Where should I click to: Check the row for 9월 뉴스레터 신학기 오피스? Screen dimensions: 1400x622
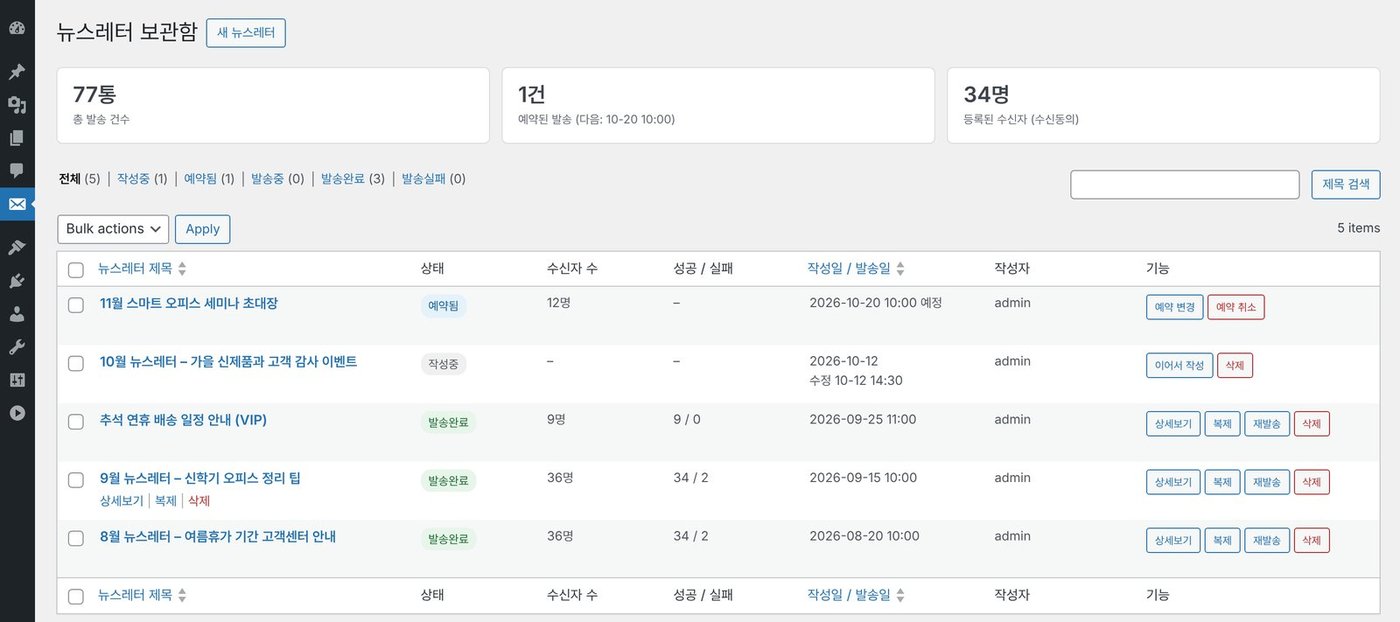click(76, 480)
